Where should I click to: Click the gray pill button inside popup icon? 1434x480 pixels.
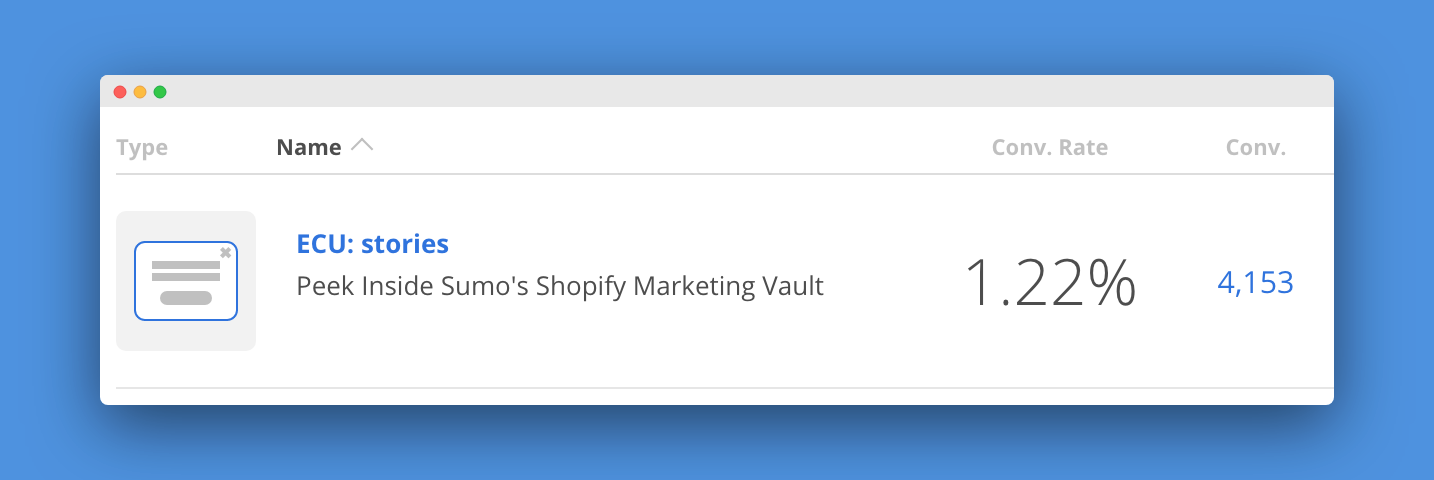(x=186, y=298)
